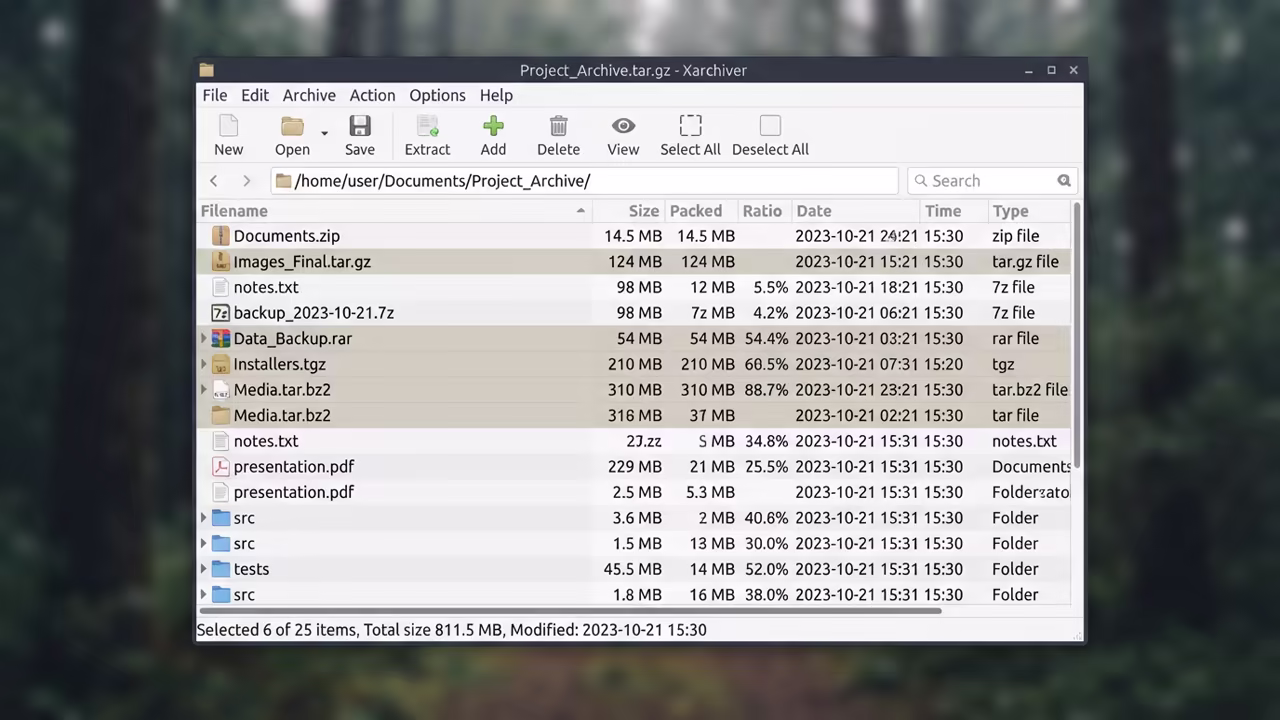Open the Options menu
Viewport: 1280px width, 720px height.
tap(437, 95)
